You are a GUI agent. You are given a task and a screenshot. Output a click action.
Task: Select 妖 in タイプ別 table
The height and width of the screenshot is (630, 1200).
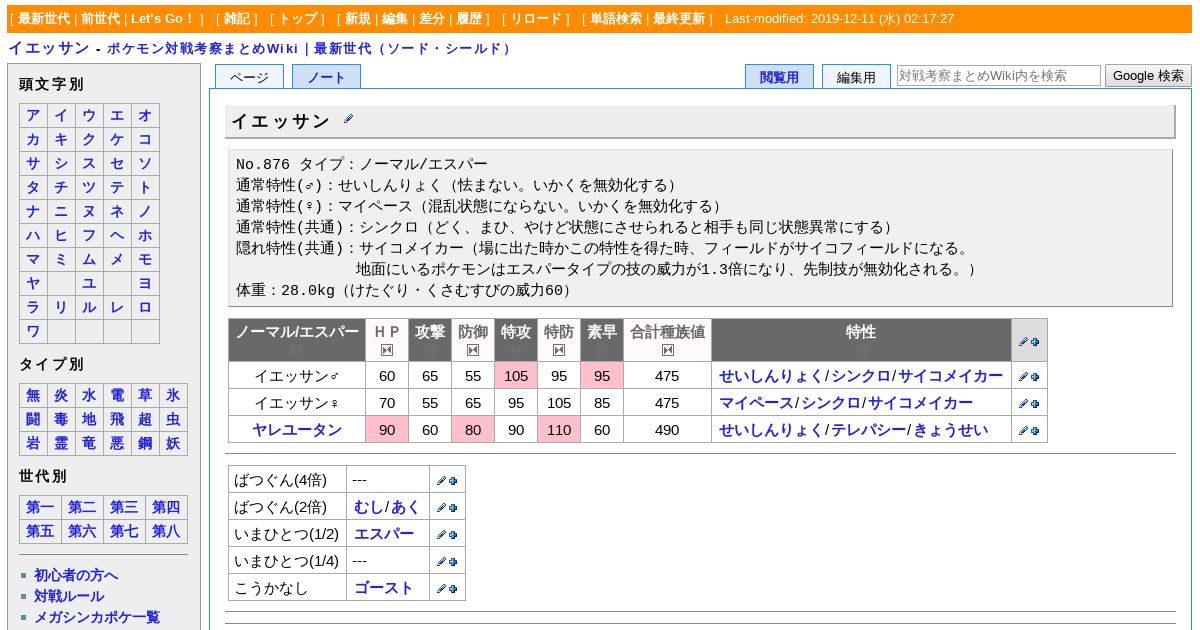[173, 443]
